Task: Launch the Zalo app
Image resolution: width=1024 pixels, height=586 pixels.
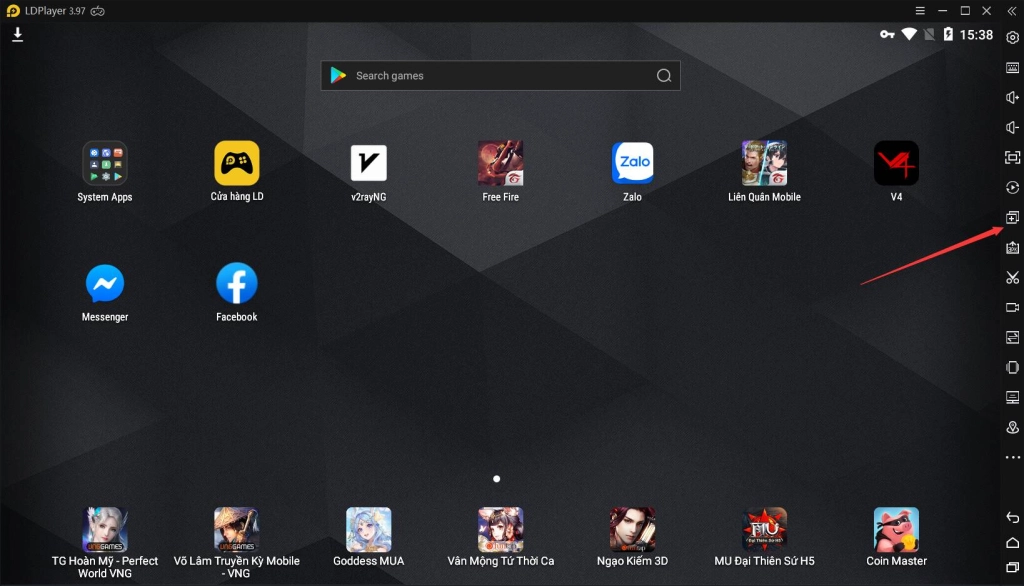Action: pyautogui.click(x=632, y=163)
